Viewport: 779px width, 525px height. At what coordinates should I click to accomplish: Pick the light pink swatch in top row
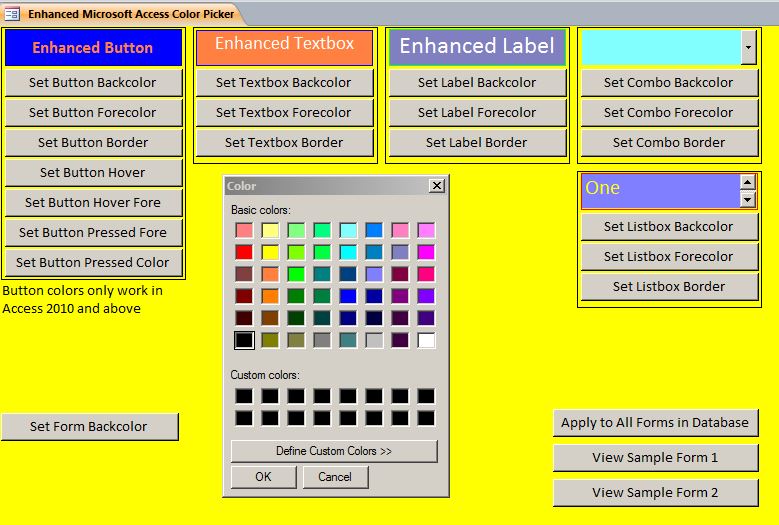coord(244,230)
